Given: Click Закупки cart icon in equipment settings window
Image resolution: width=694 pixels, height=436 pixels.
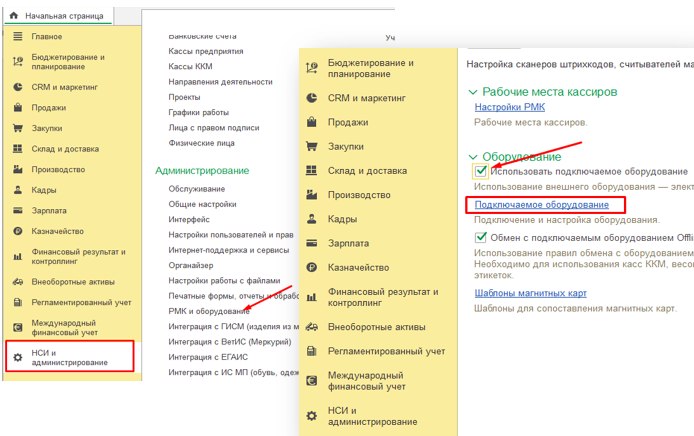Looking at the screenshot, I should click(x=312, y=146).
